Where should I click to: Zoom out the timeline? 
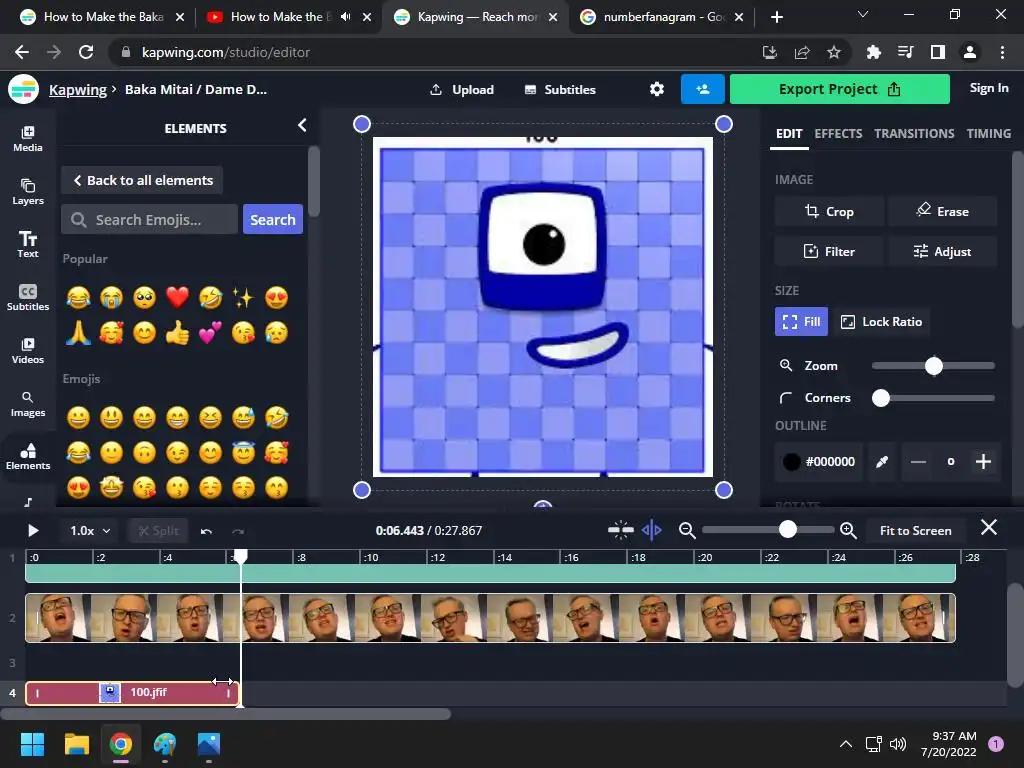click(687, 530)
